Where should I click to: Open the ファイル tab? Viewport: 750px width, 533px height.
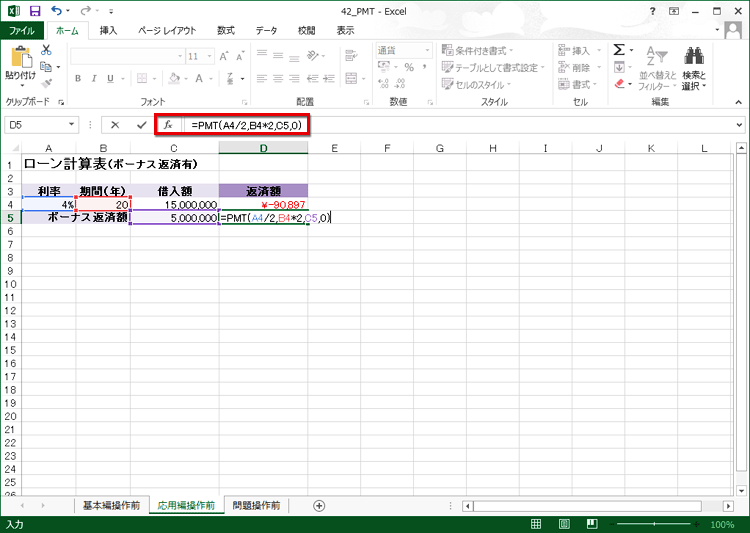click(22, 31)
